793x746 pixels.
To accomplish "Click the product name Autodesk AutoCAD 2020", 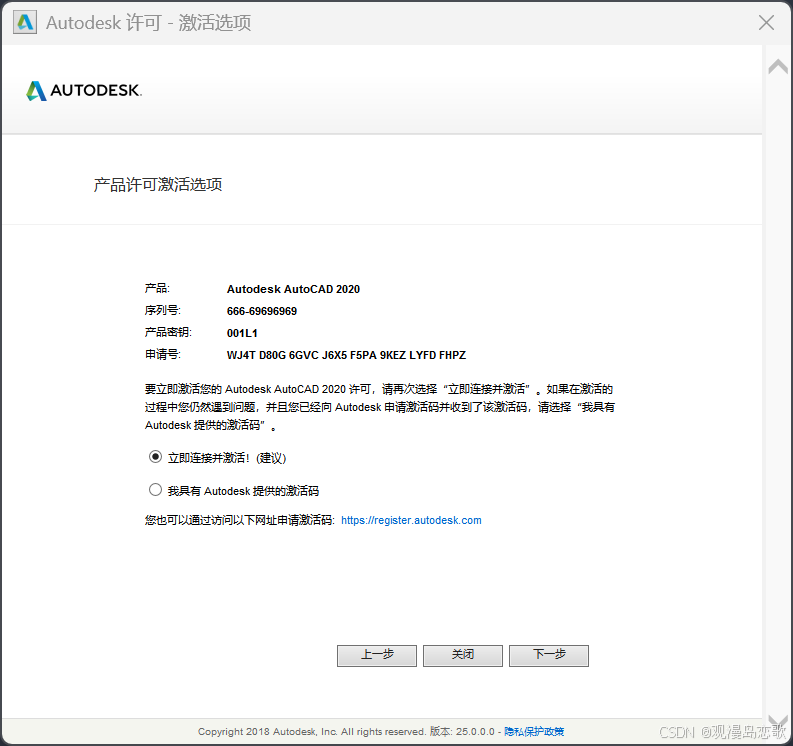I will [293, 289].
